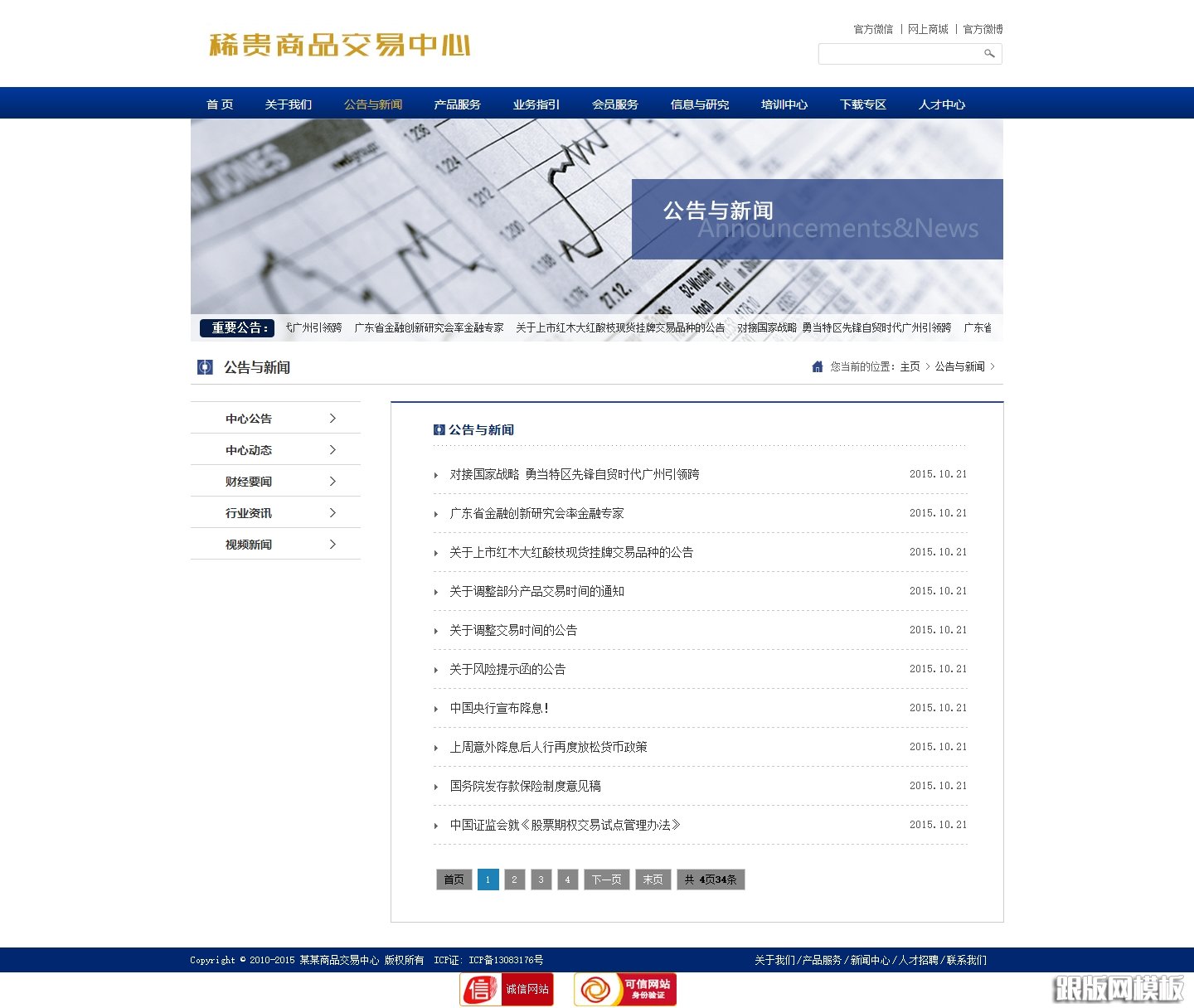
Task: Click the 可信网站 identity verification badge
Action: [x=624, y=989]
